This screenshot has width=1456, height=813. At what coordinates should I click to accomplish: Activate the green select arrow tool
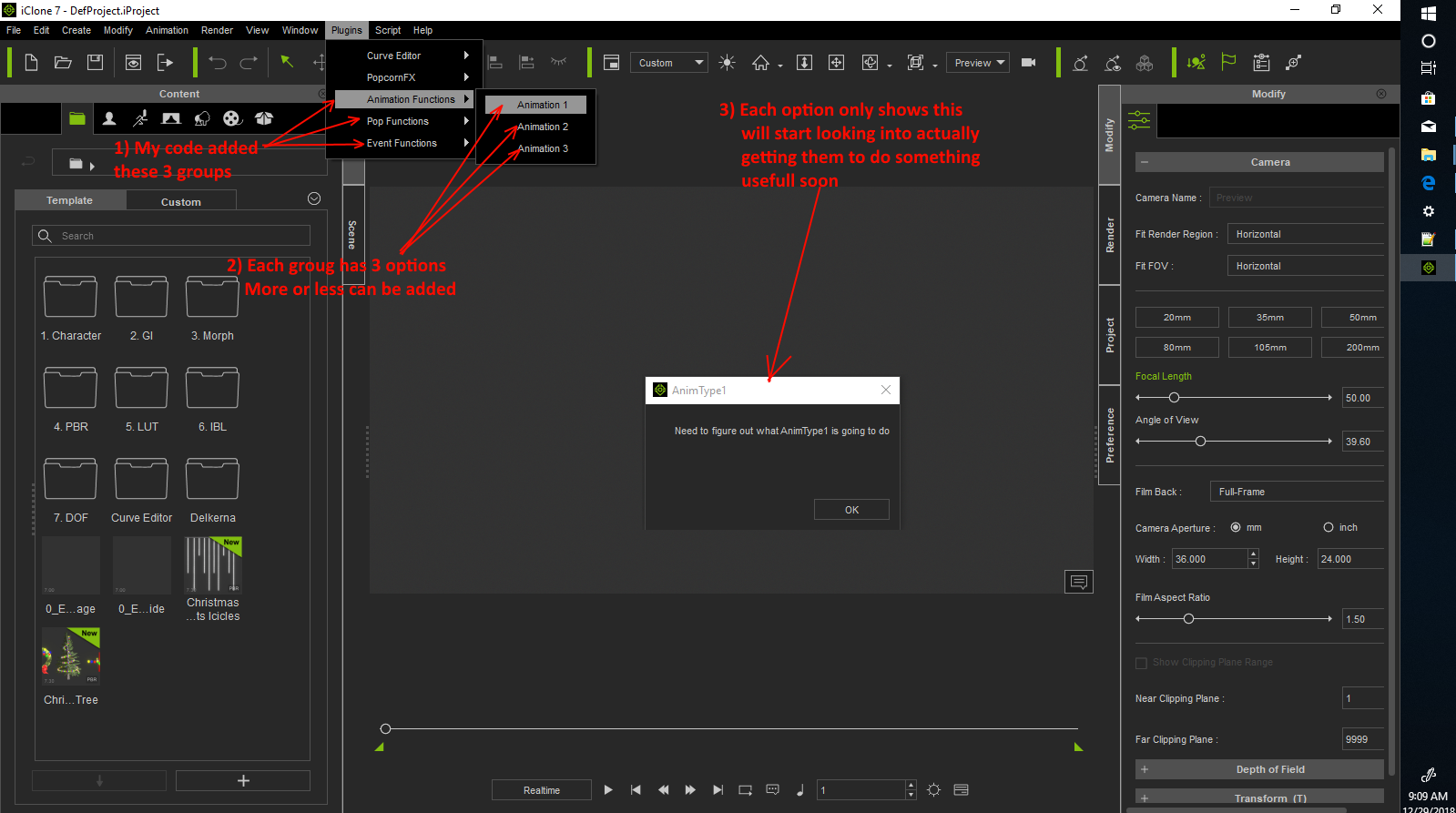(287, 62)
